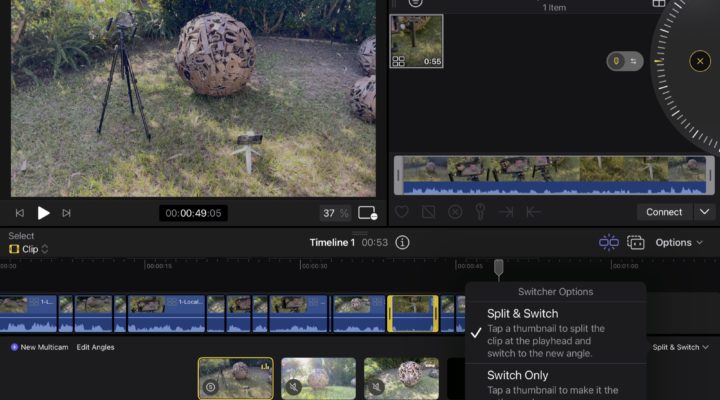Connect the clip to timeline

(x=664, y=212)
